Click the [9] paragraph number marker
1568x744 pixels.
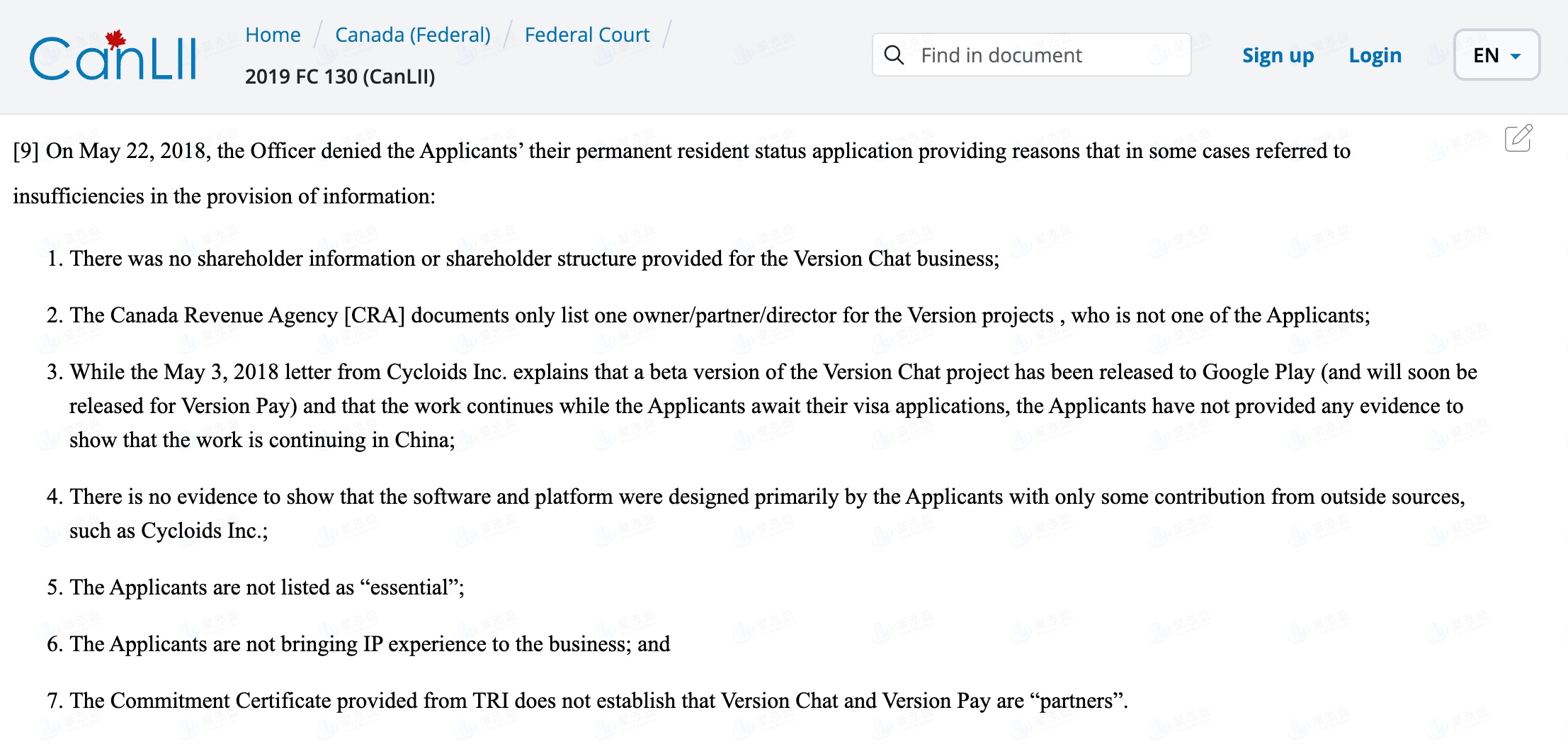coord(26,151)
